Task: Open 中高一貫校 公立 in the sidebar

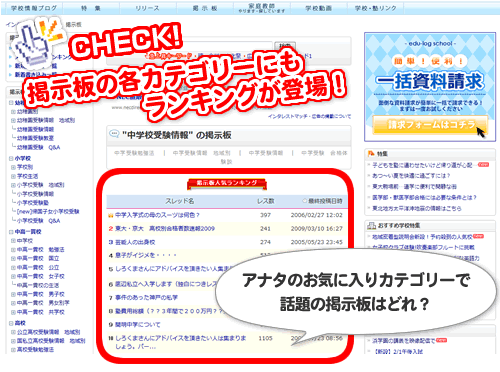Action: tap(38, 267)
